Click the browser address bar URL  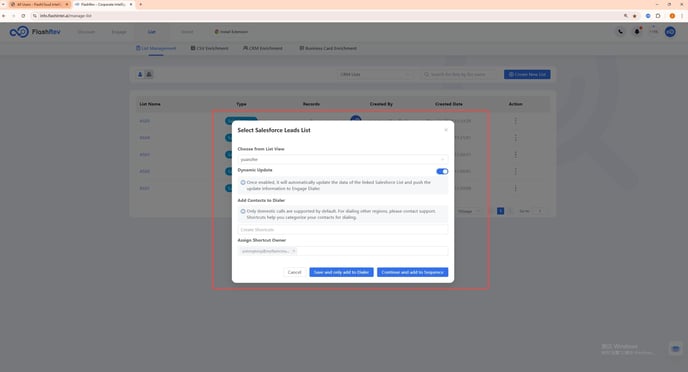[66, 16]
